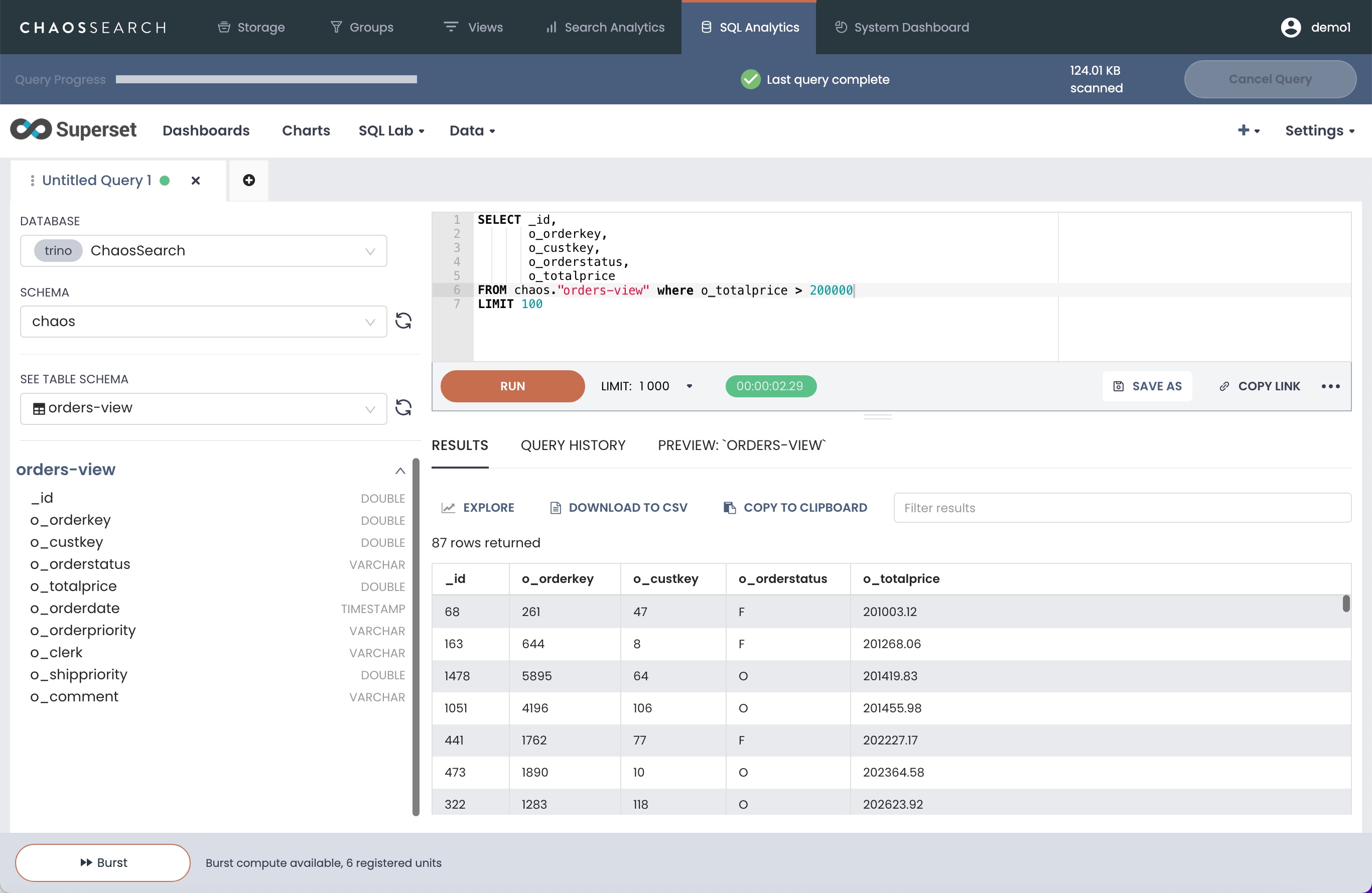Open the three-dots menu in editor toolbar
This screenshot has width=1372, height=893.
click(1330, 386)
